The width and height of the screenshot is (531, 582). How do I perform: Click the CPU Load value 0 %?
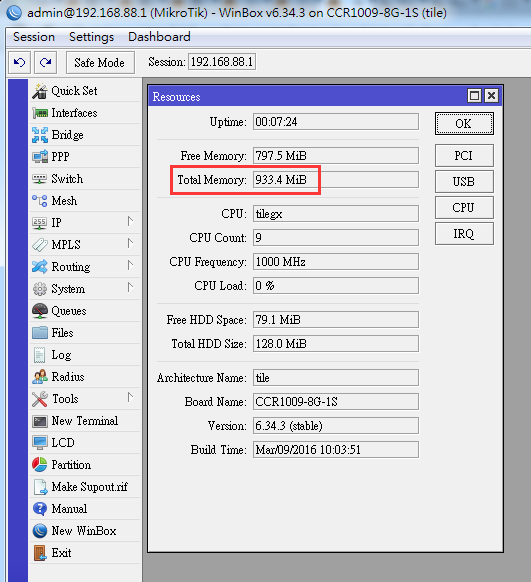point(336,286)
